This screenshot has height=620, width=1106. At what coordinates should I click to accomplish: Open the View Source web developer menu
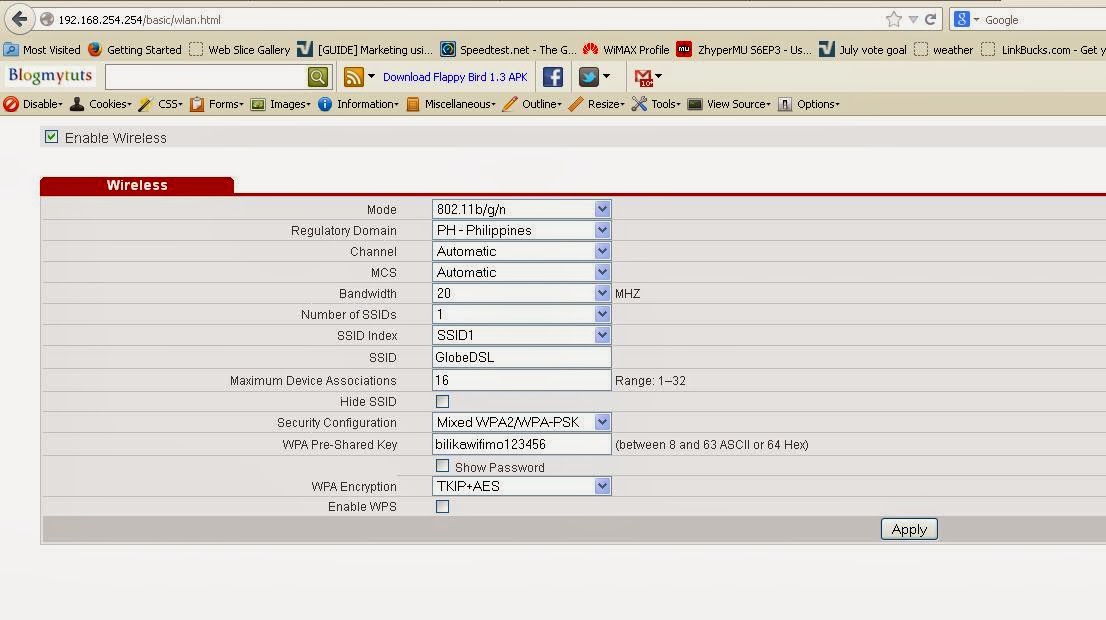[729, 104]
